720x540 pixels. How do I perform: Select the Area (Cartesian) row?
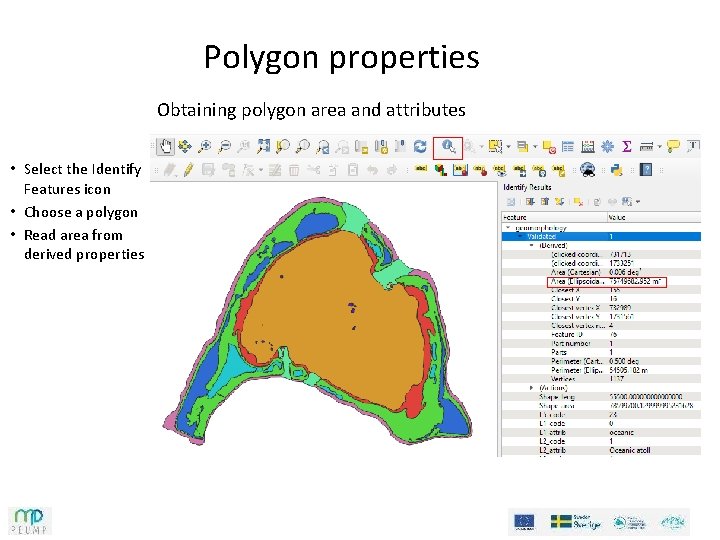601,272
